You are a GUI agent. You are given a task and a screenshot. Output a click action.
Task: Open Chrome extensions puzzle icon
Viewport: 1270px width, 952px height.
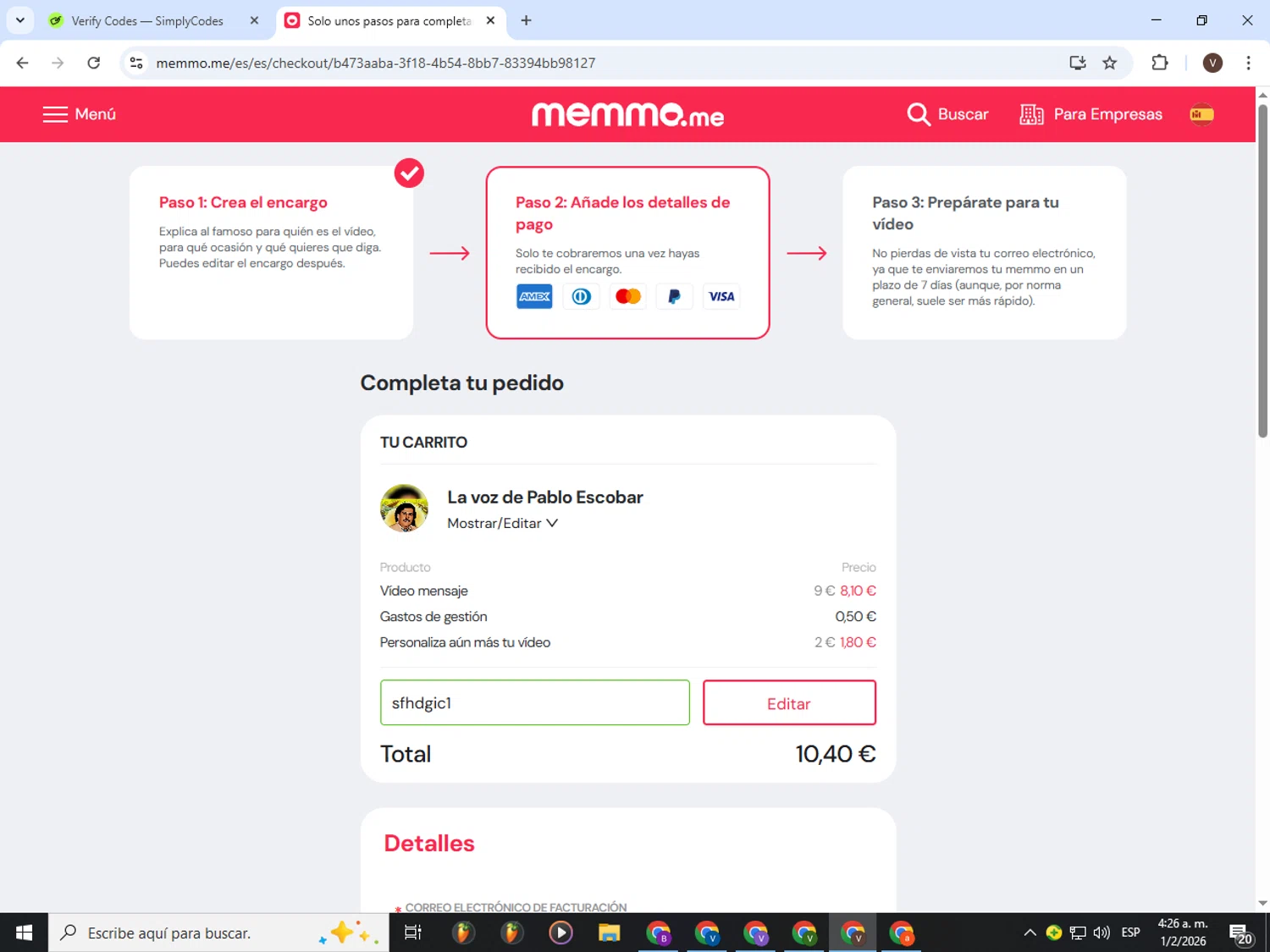coord(1160,63)
